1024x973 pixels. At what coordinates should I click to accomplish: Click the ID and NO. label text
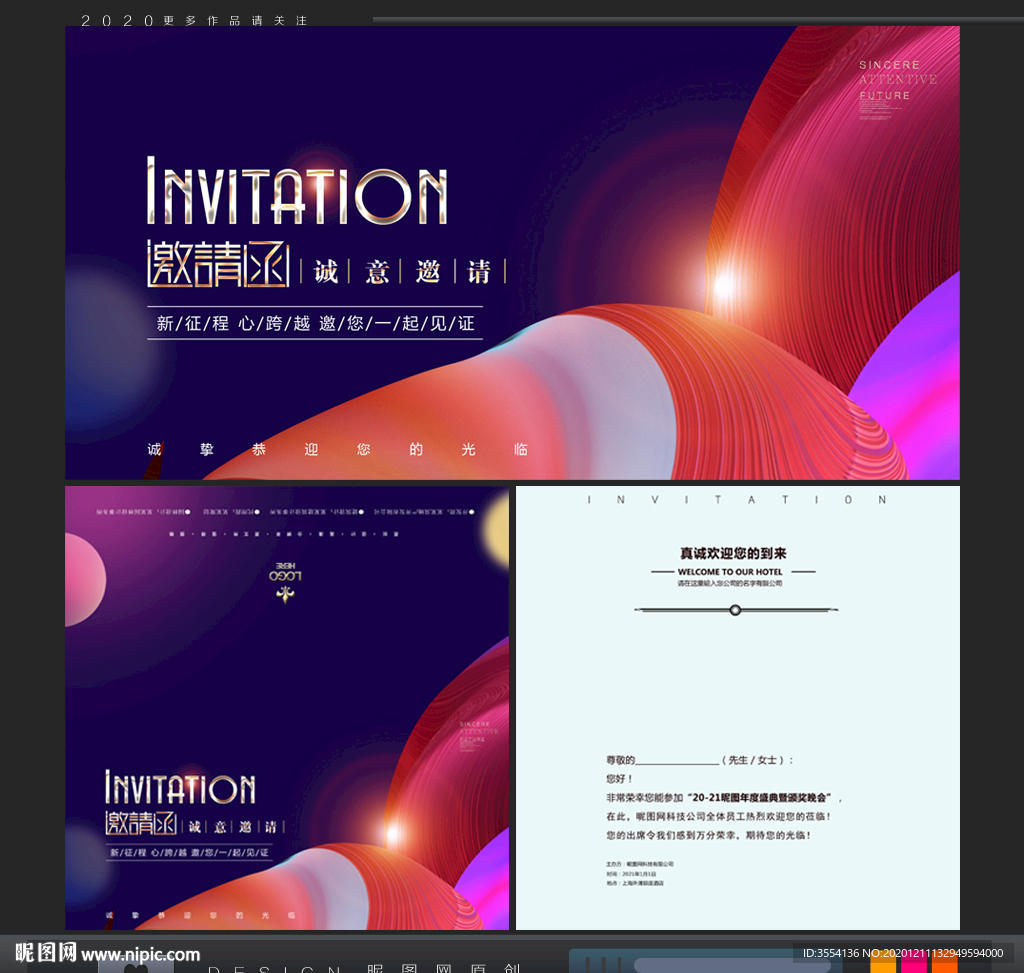pos(902,953)
